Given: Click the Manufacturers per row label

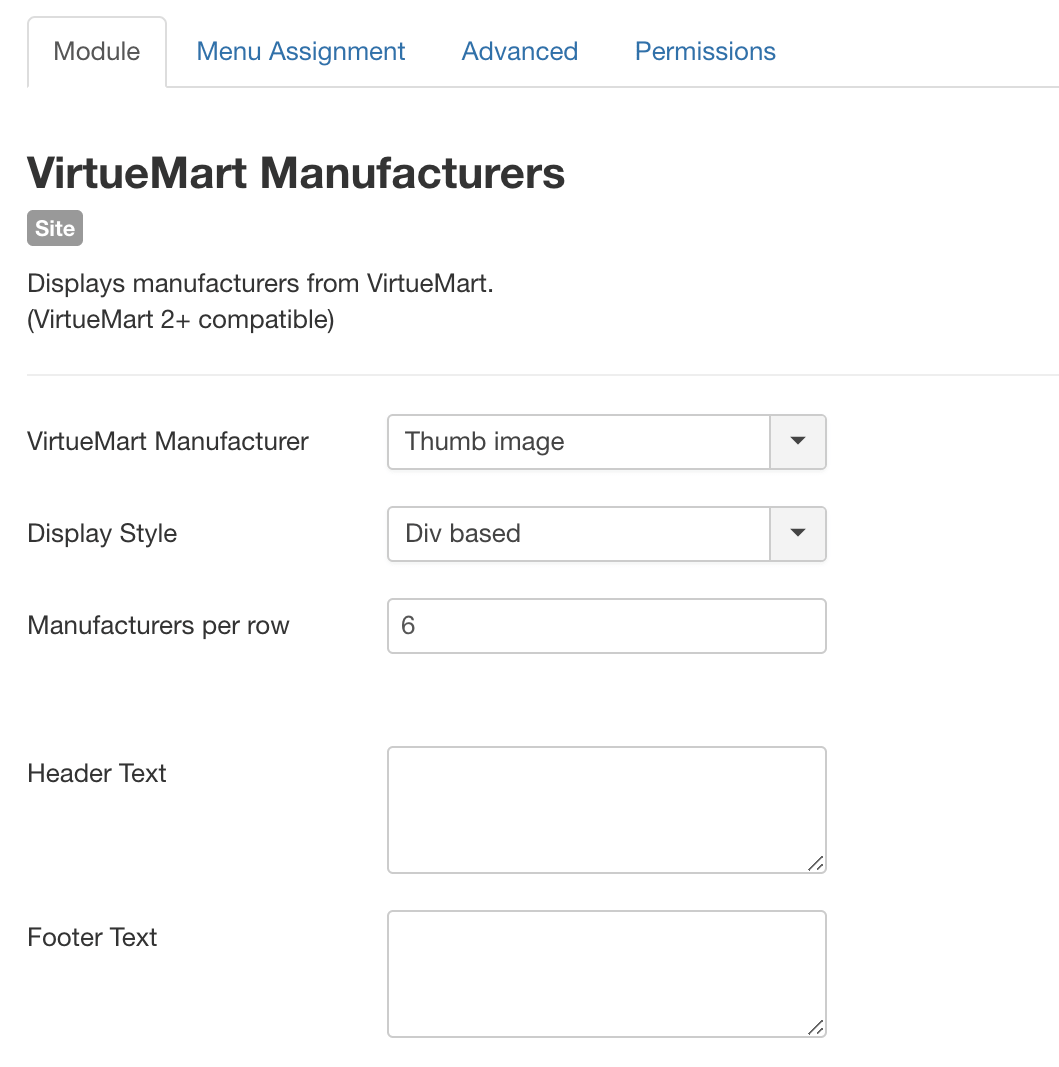Looking at the screenshot, I should point(159,625).
